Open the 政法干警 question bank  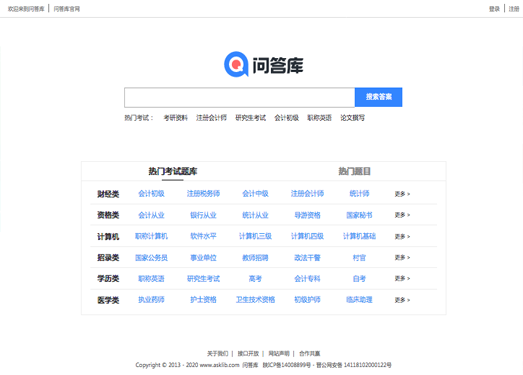tap(307, 258)
